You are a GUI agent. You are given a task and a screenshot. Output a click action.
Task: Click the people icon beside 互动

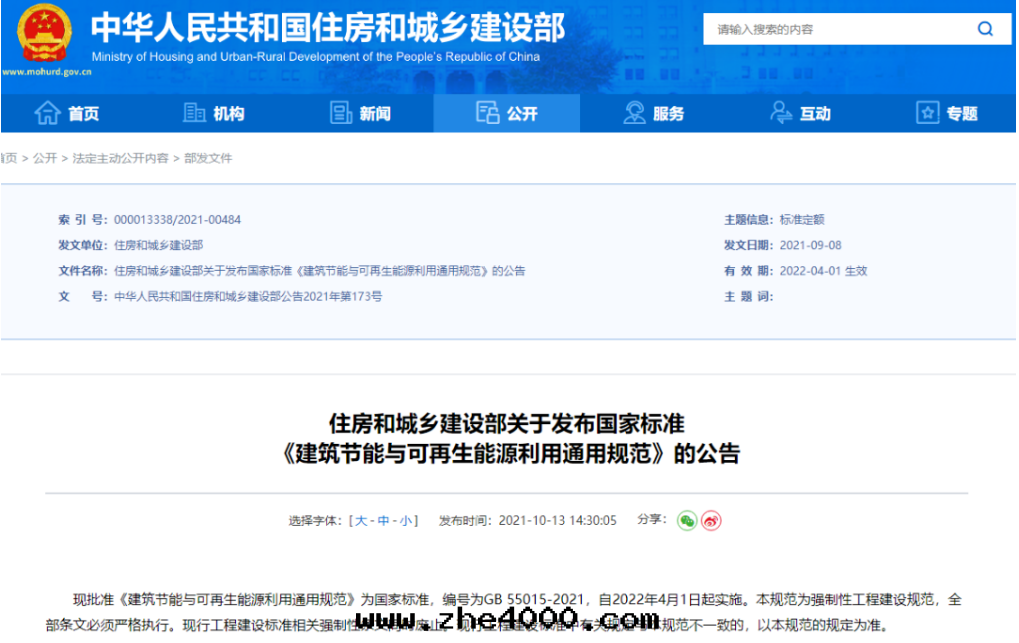coord(781,113)
